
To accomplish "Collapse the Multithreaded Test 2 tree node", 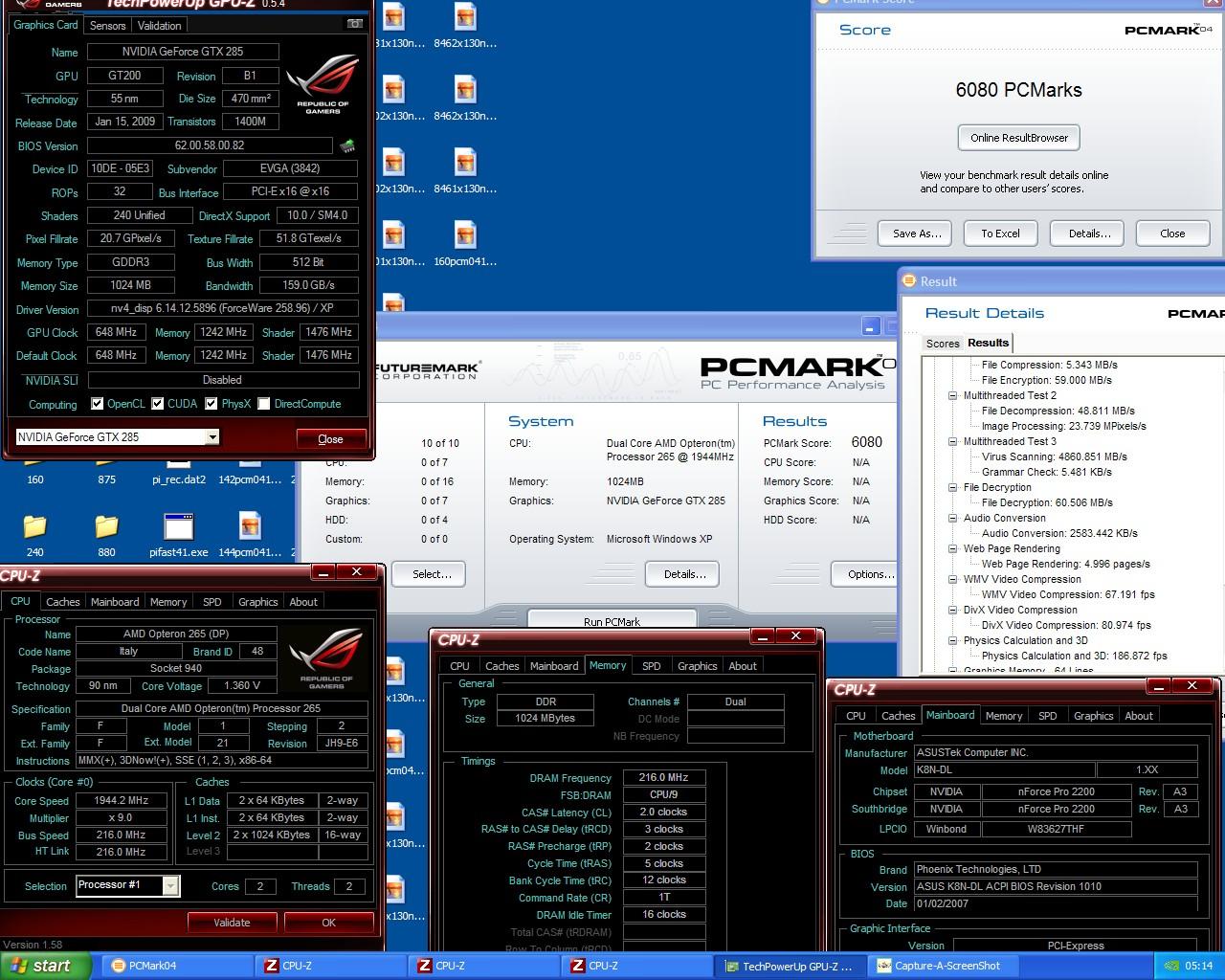I will coord(952,395).
